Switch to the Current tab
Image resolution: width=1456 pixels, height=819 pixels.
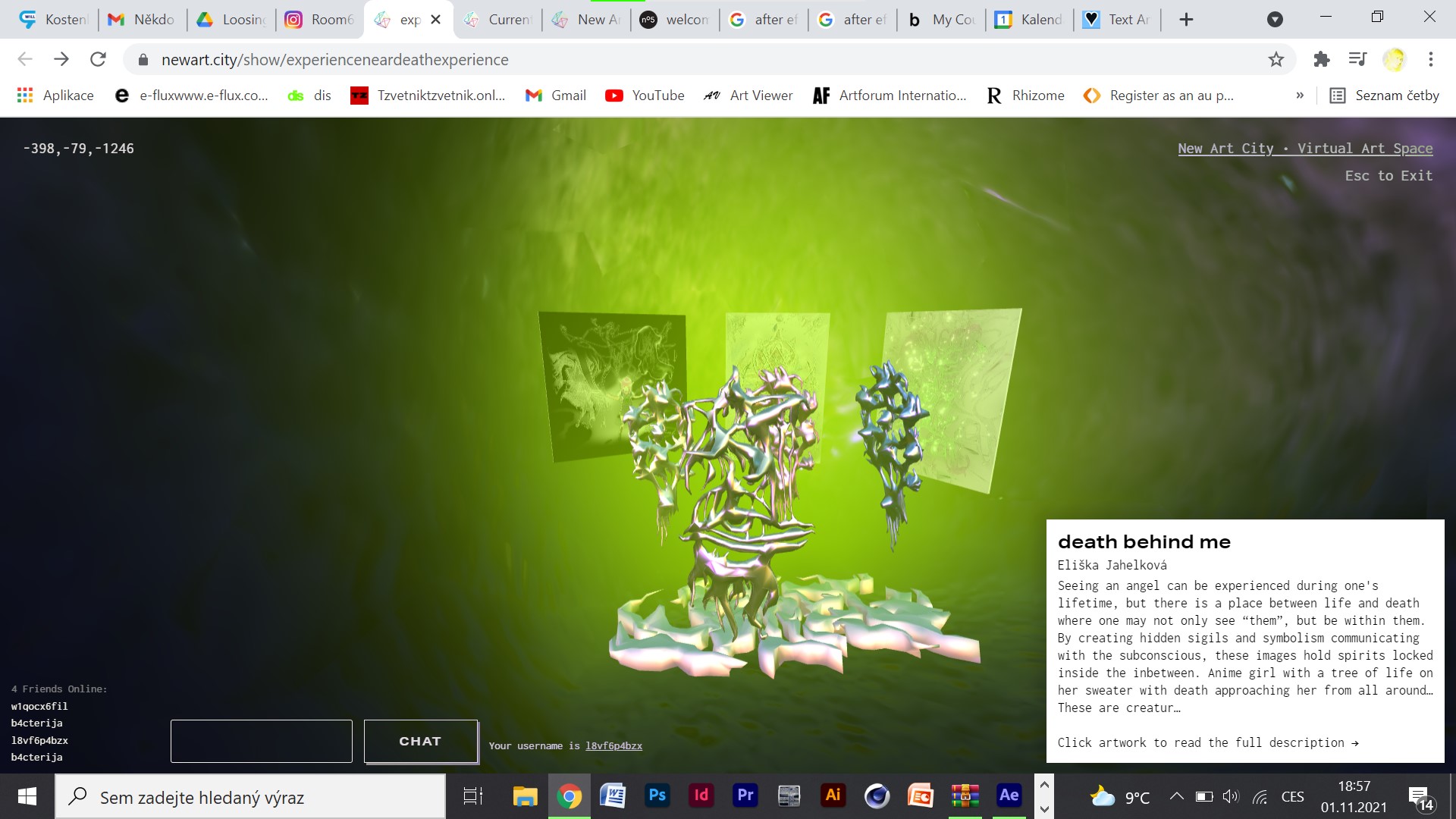point(497,20)
